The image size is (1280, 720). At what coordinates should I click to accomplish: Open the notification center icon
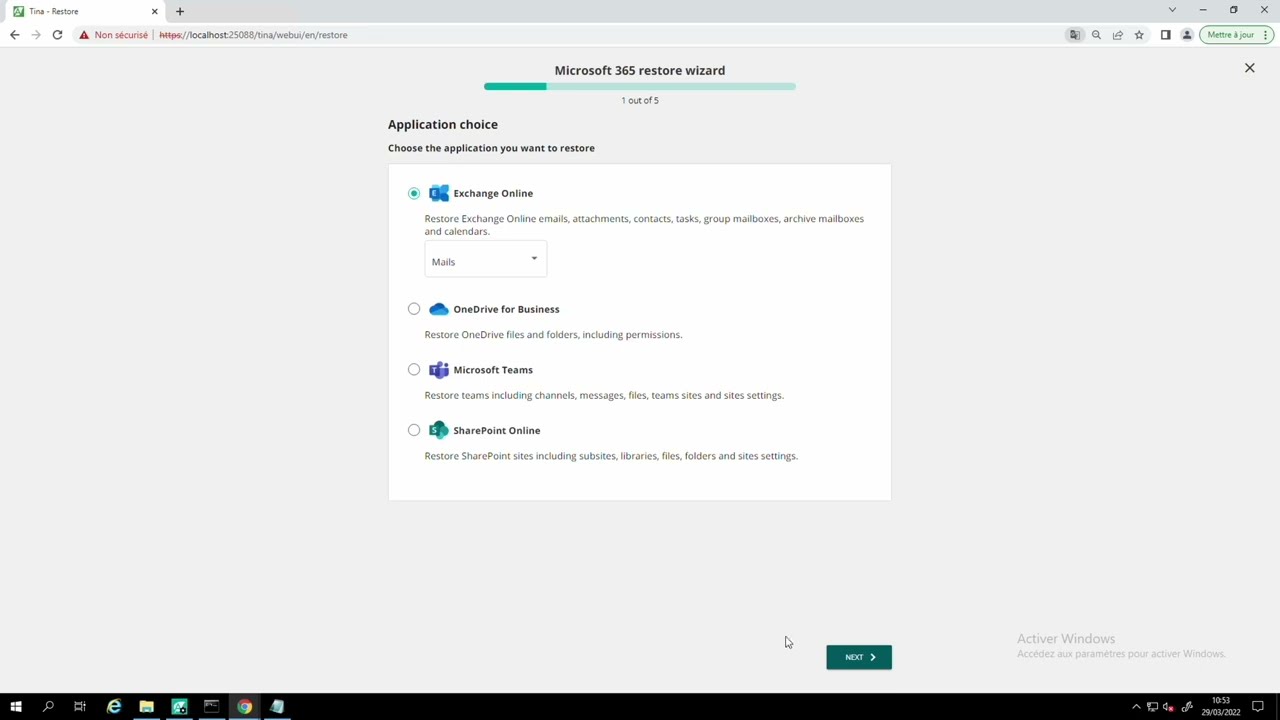1258,707
